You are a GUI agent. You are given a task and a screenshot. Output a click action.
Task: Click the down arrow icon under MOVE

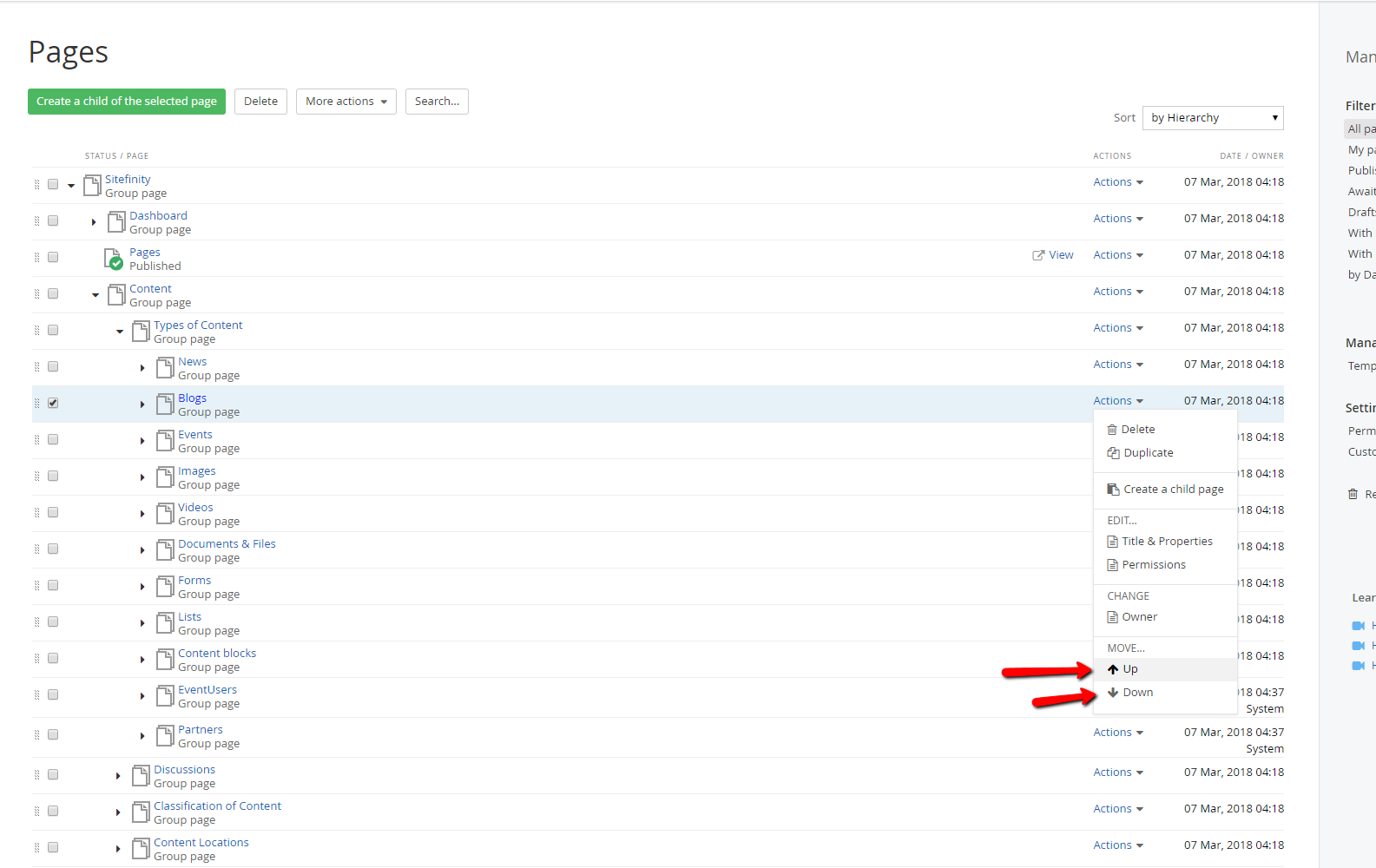tap(1113, 693)
